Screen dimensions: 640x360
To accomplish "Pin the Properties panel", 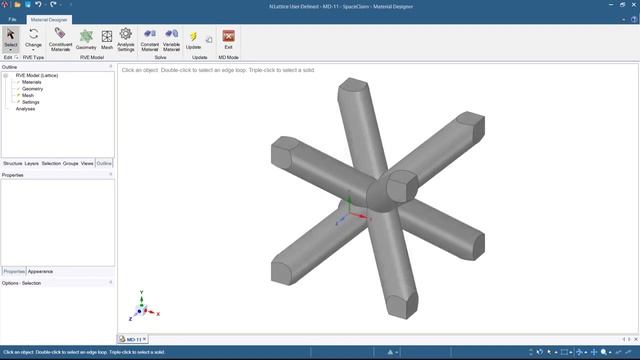I will (x=111, y=174).
